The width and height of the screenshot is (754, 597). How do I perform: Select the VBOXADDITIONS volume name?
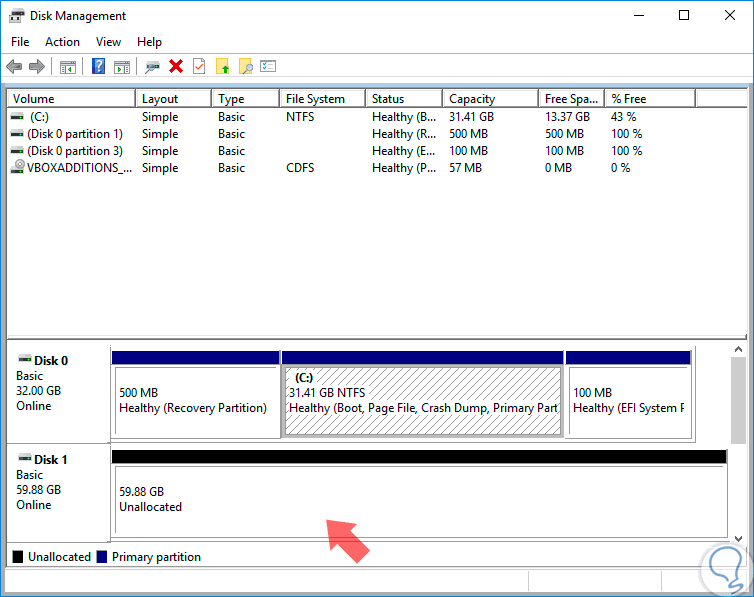coord(79,168)
